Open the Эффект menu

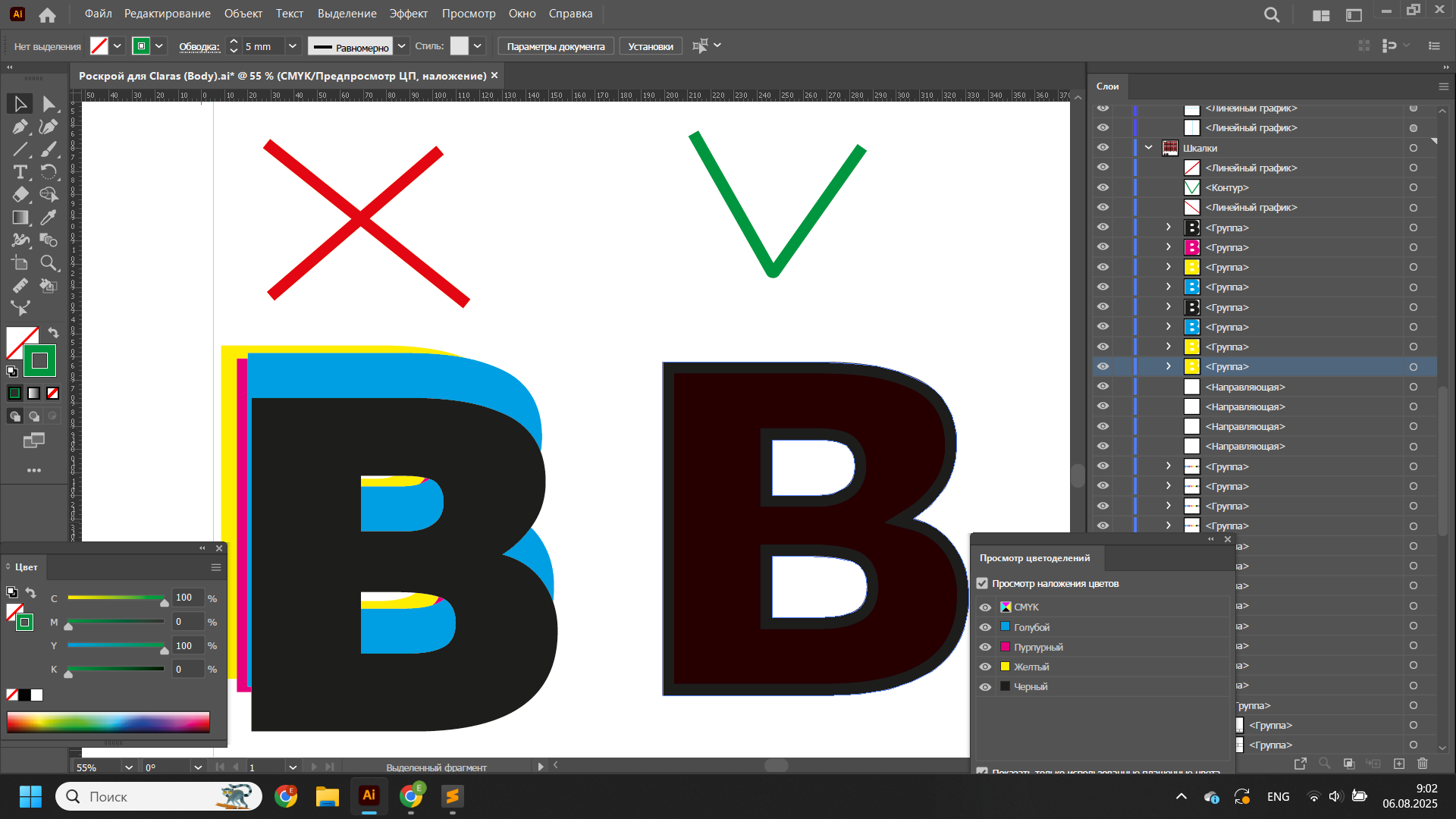click(x=409, y=14)
